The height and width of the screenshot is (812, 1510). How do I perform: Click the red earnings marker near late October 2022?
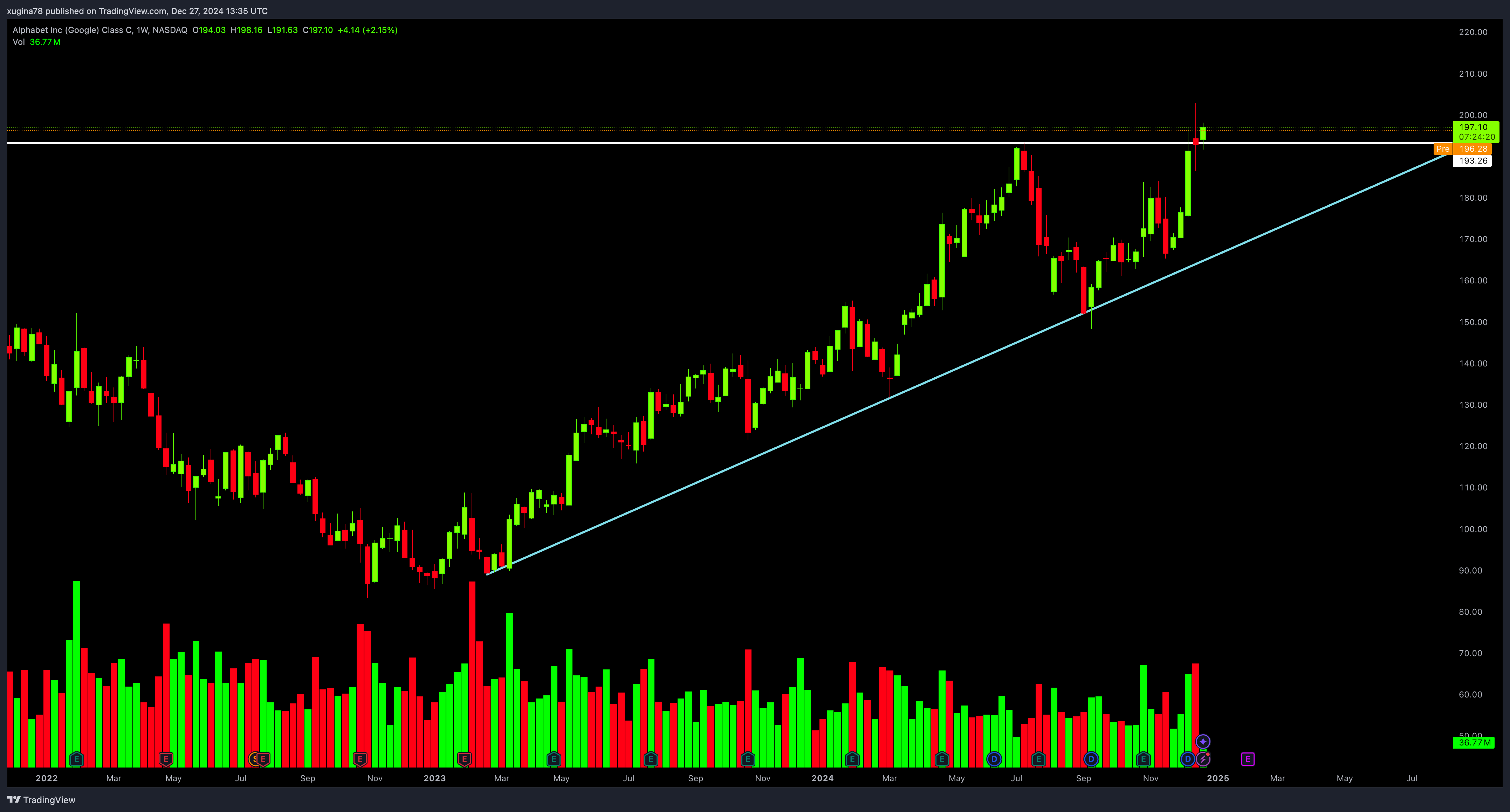[360, 759]
